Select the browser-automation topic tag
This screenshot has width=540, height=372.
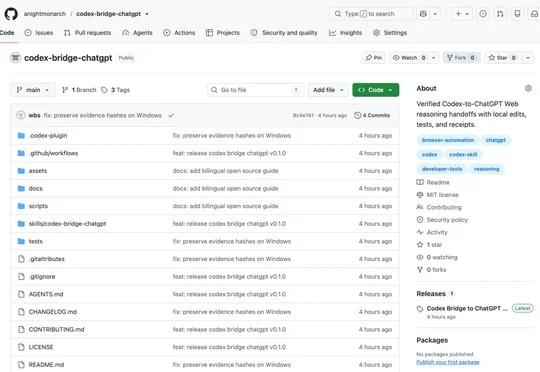(x=448, y=140)
